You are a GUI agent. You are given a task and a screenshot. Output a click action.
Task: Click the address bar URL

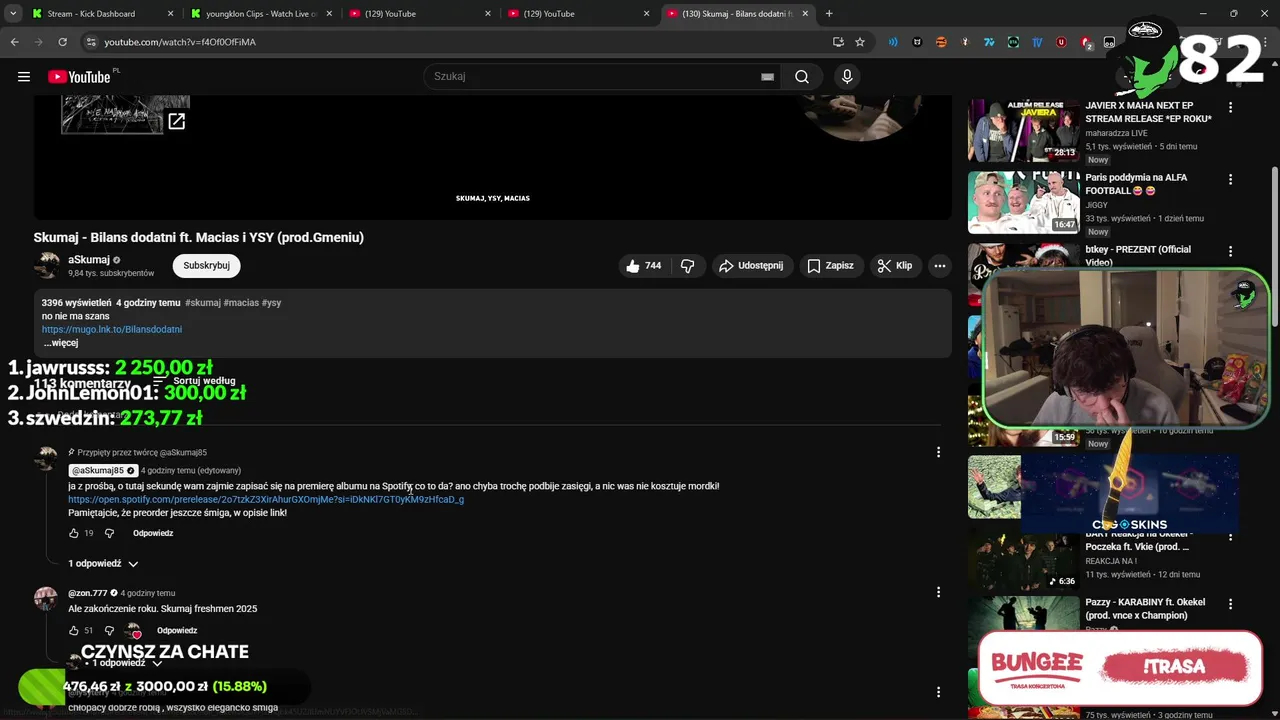180,42
